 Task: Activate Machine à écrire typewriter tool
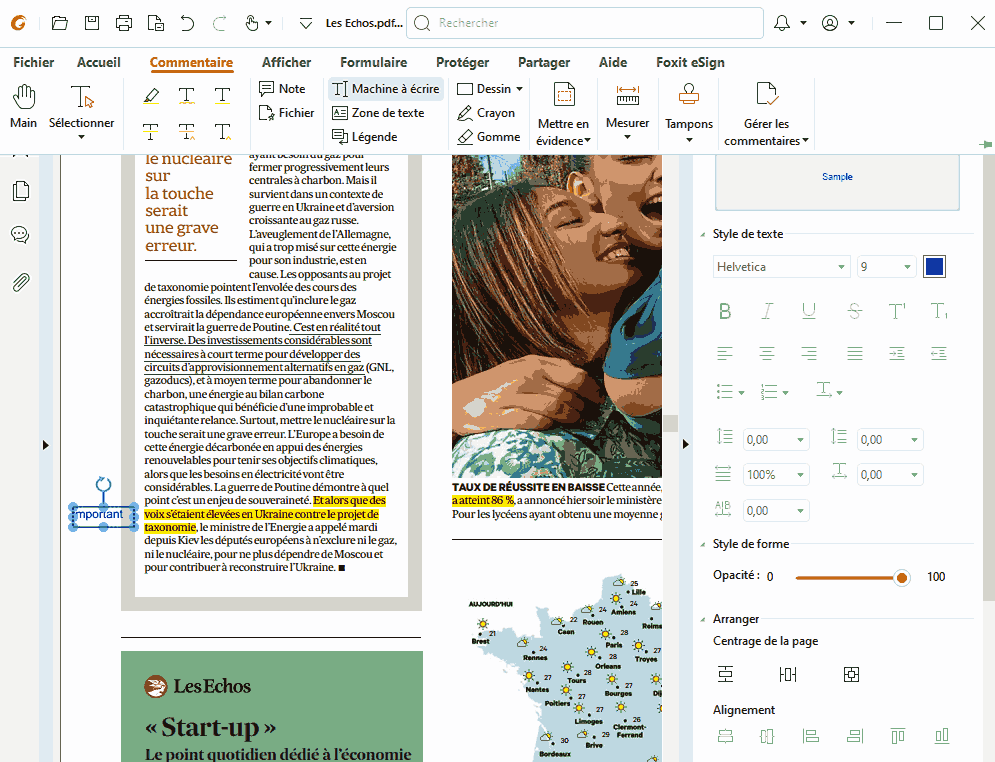click(x=386, y=89)
